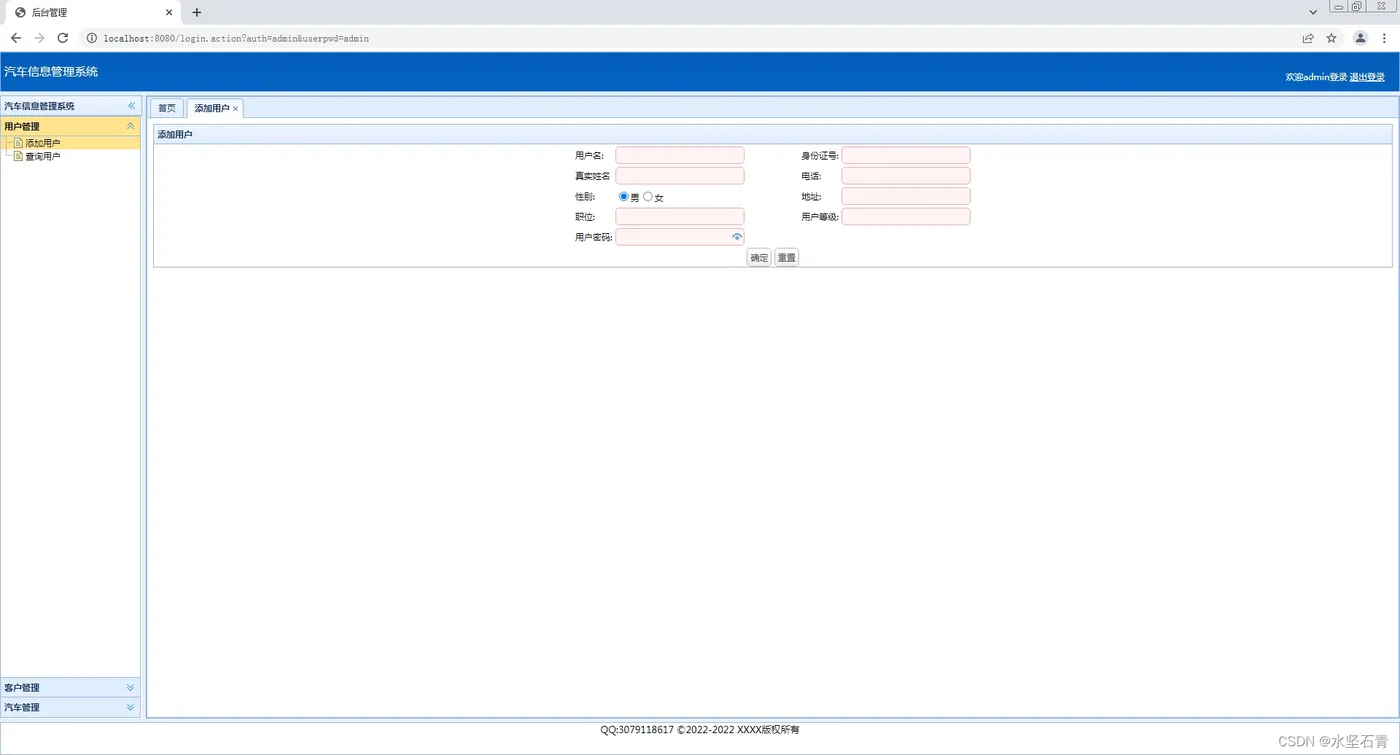This screenshot has height=755, width=1400.
Task: Click the 欢迎admin登录 welcome text
Action: pyautogui.click(x=1316, y=77)
